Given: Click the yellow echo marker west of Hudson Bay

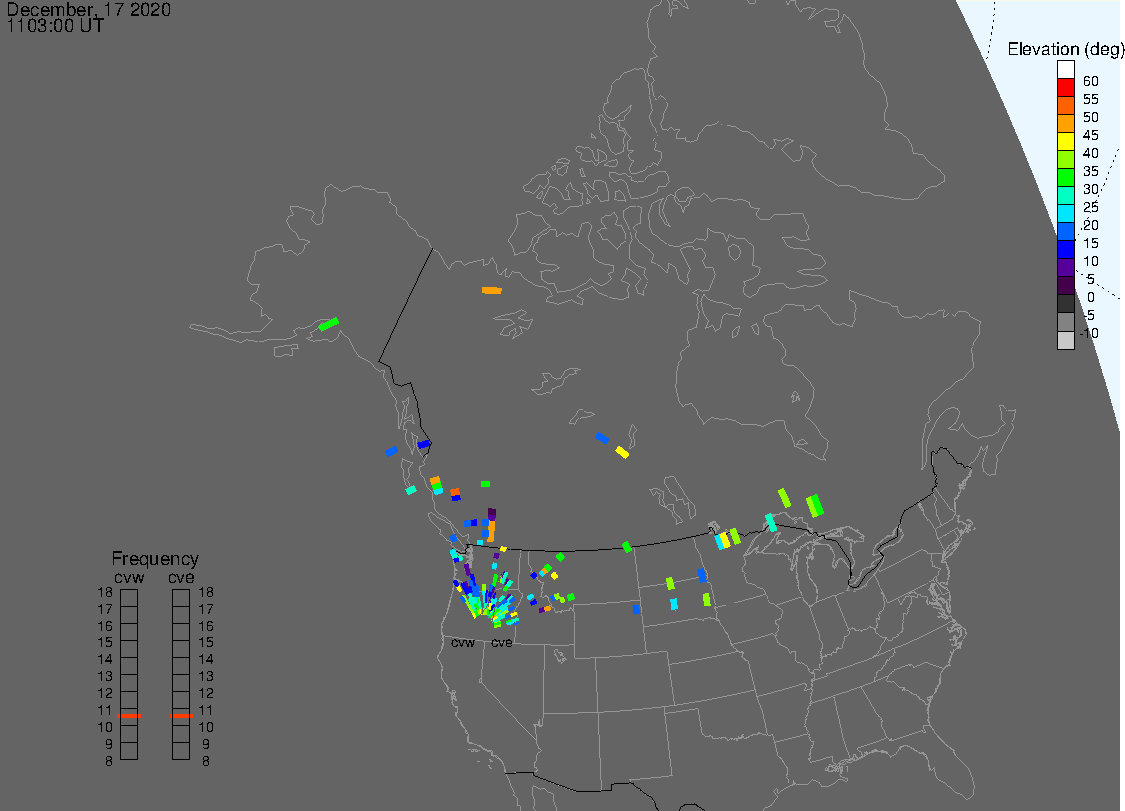Looking at the screenshot, I should pyautogui.click(x=622, y=452).
